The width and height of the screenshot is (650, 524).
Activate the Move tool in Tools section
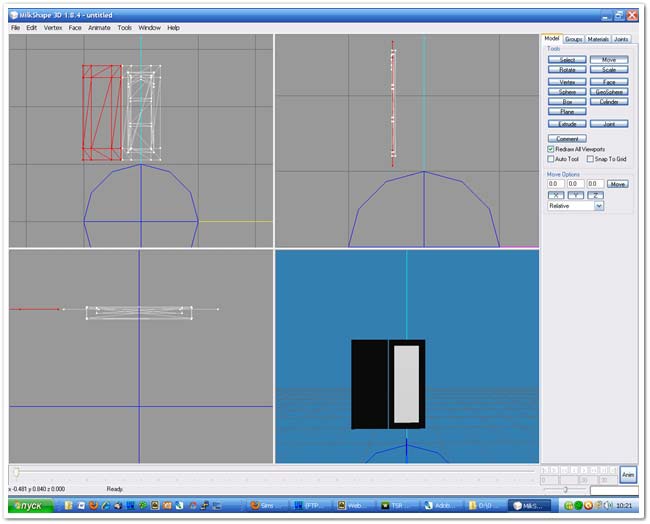coord(609,60)
